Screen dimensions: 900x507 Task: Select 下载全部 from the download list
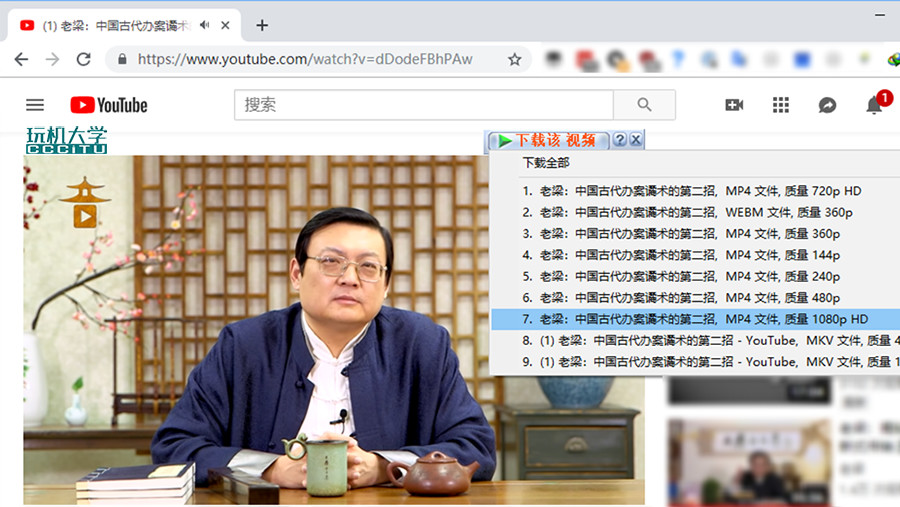546,163
